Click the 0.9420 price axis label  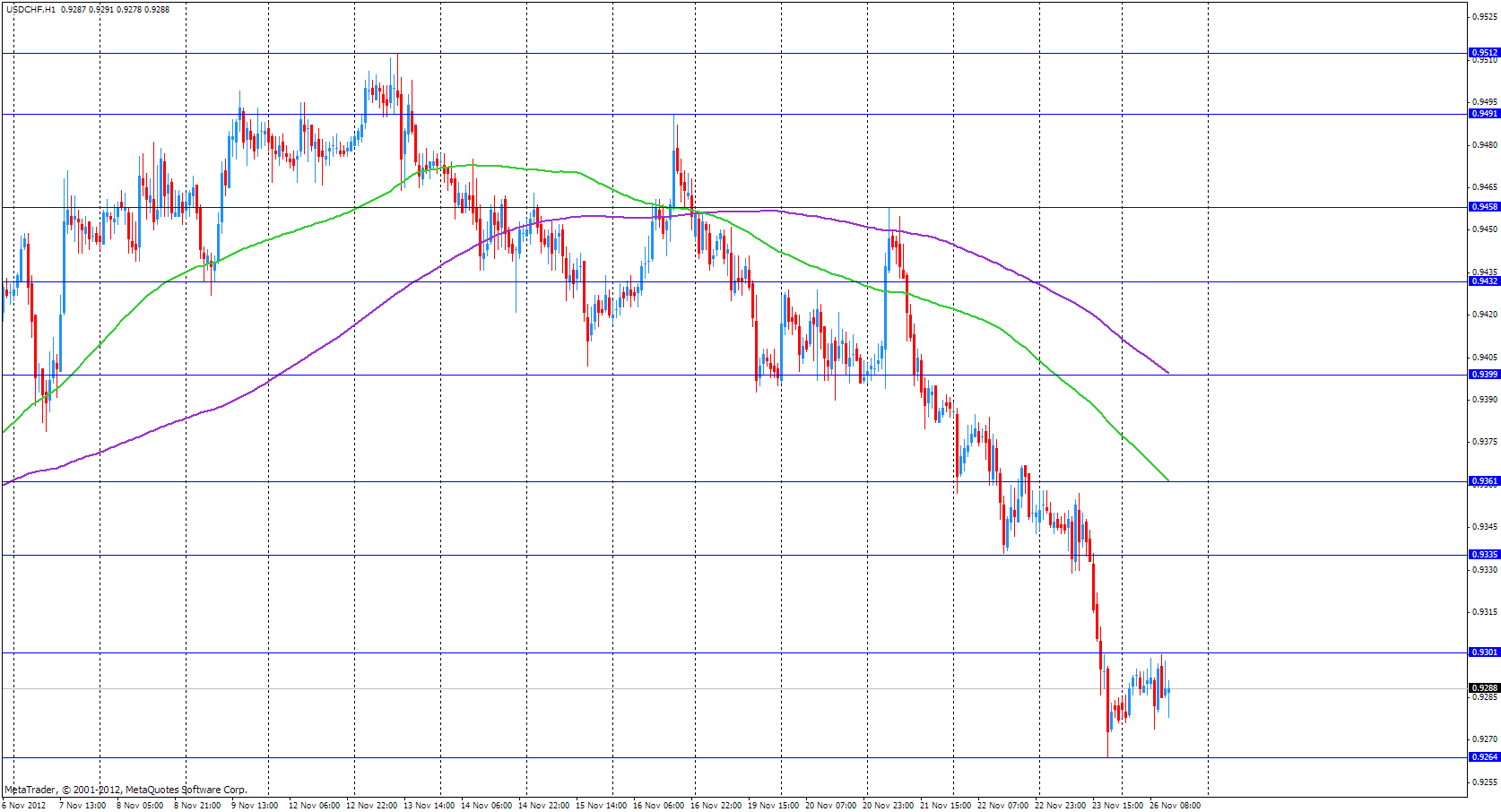click(x=1486, y=315)
